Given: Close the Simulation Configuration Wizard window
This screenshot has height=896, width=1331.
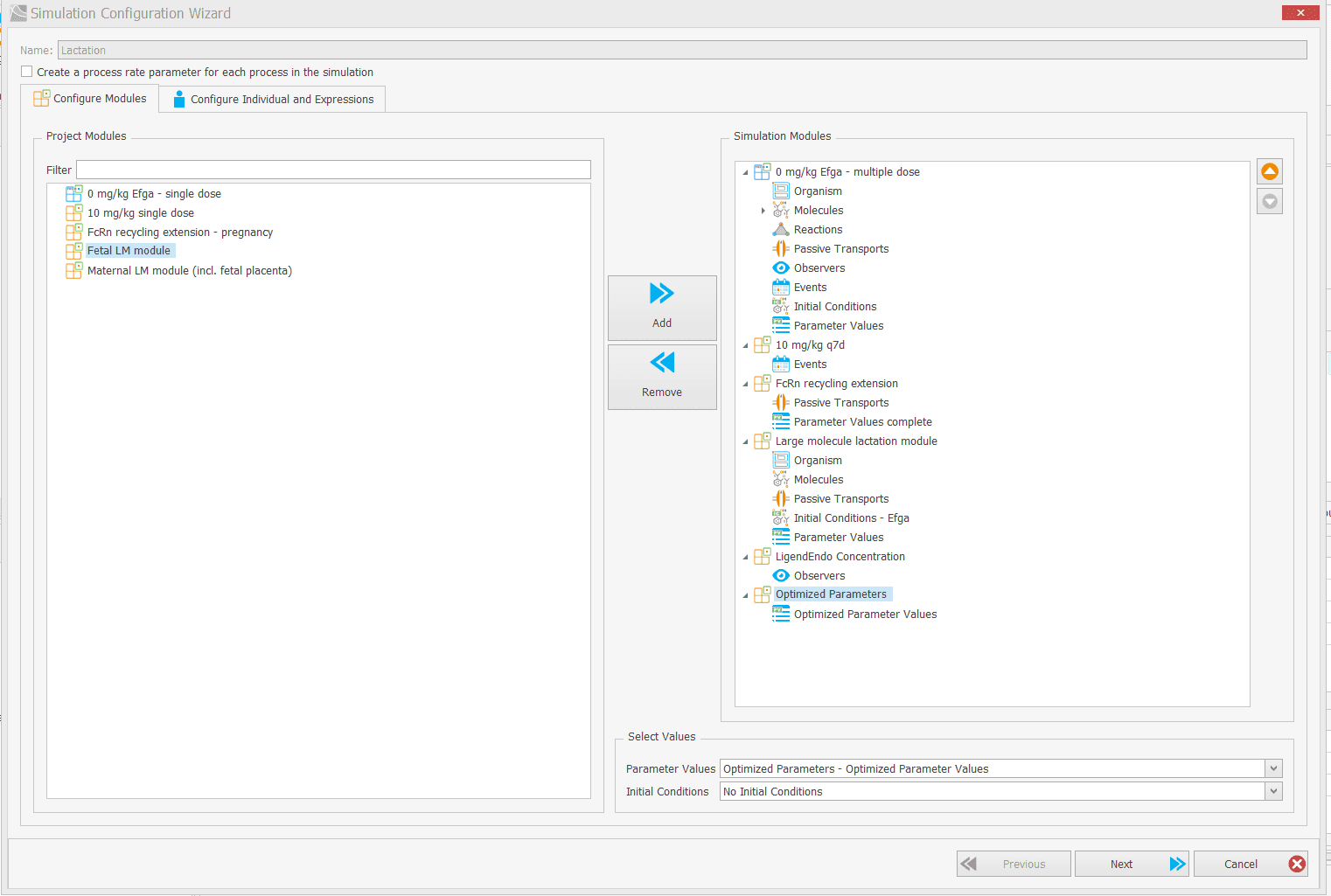Looking at the screenshot, I should click(1300, 12).
